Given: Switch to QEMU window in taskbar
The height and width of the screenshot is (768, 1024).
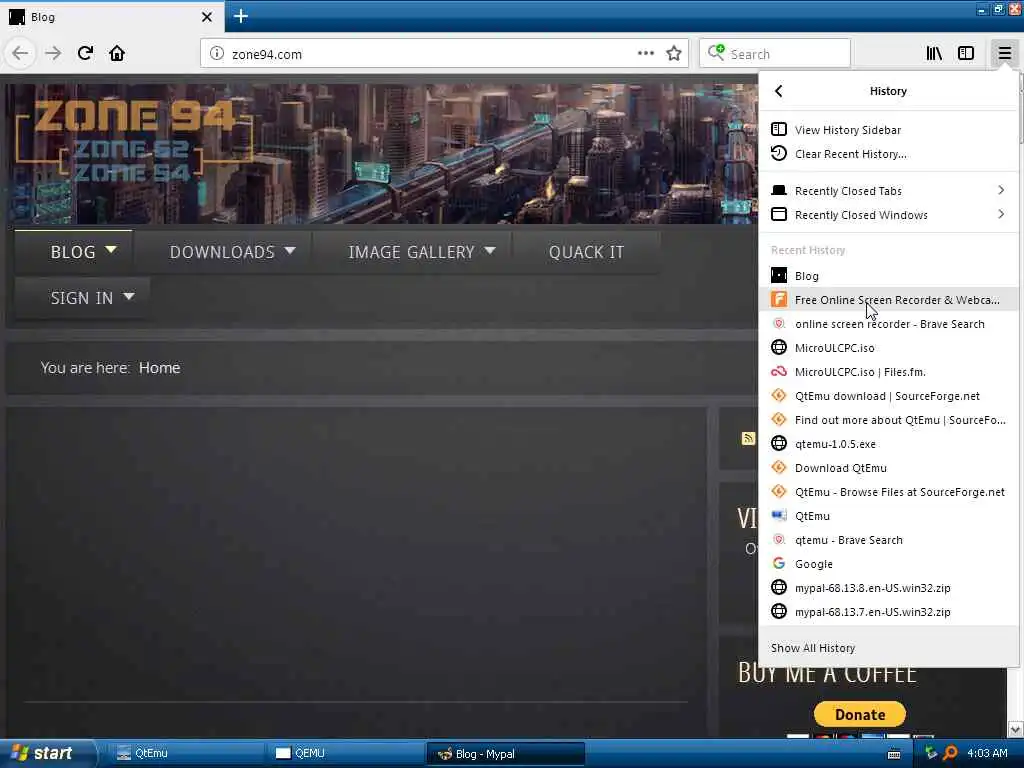Looking at the screenshot, I should click(x=346, y=754).
